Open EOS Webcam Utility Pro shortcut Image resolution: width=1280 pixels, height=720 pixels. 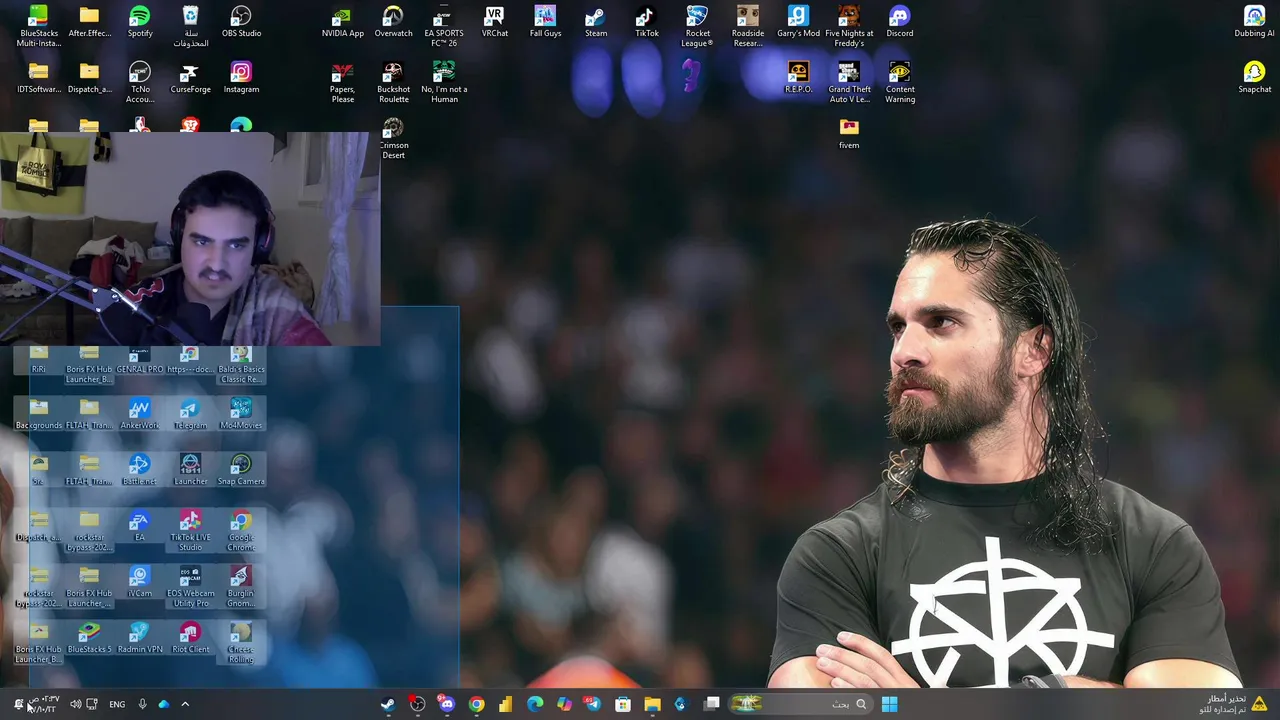[x=190, y=586]
